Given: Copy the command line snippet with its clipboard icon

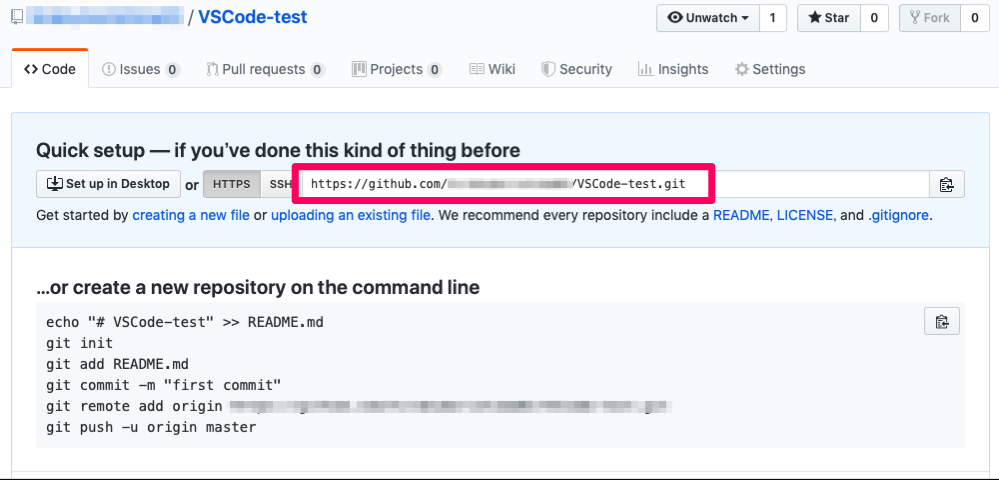Looking at the screenshot, I should [942, 321].
